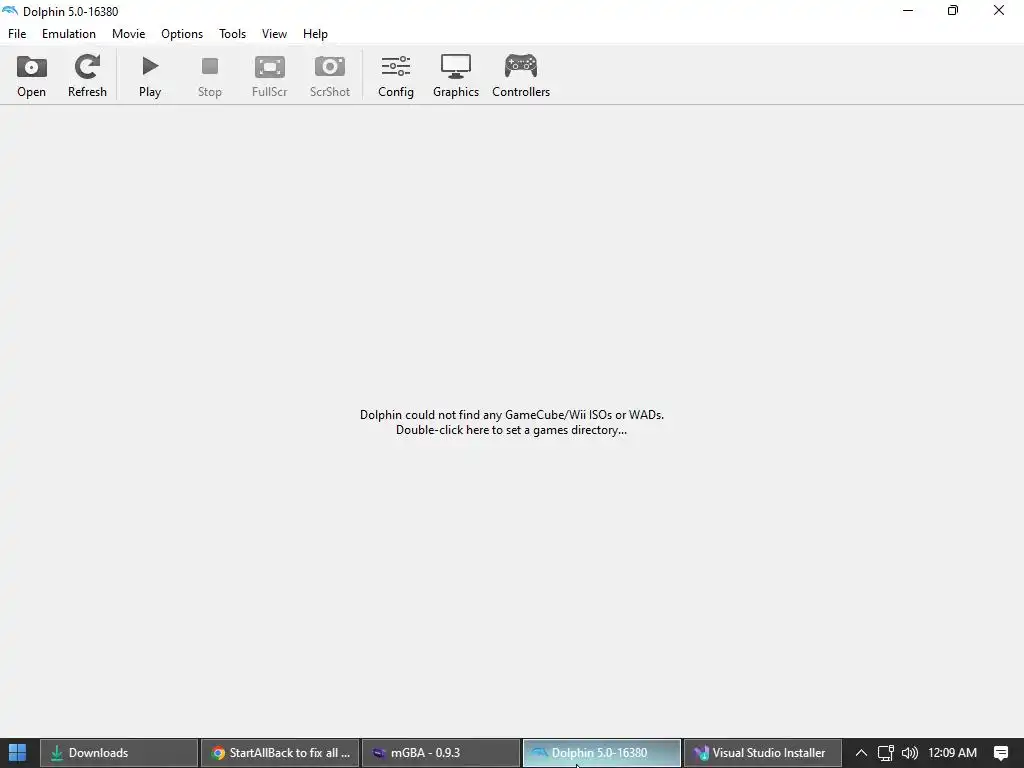Open the Movie menu

click(129, 34)
